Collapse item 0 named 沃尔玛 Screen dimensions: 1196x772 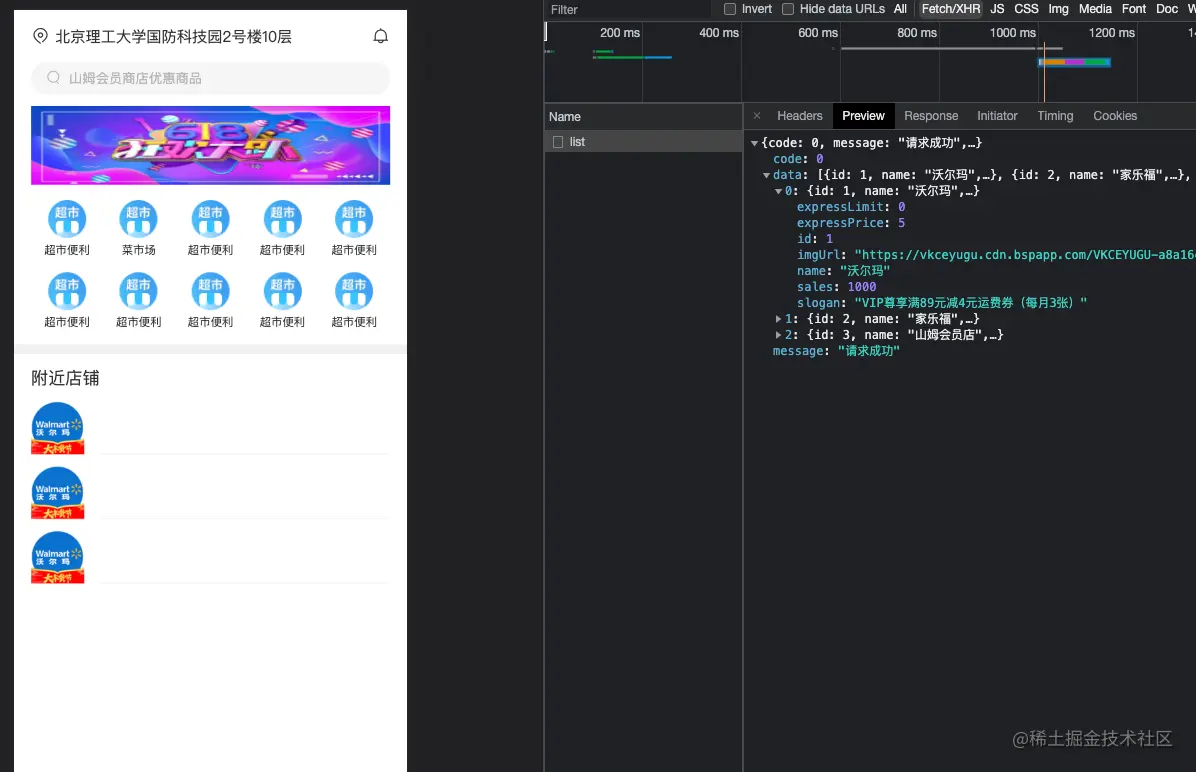click(x=778, y=191)
